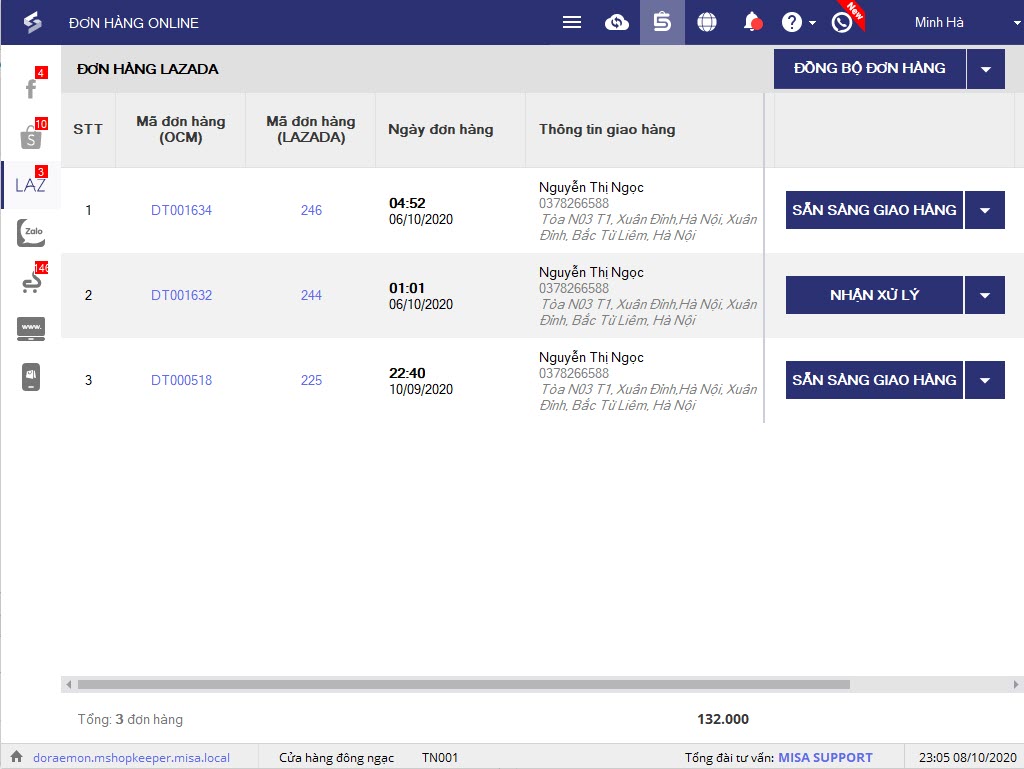
Task: Click the scrollbar right arrow
Action: (1016, 684)
